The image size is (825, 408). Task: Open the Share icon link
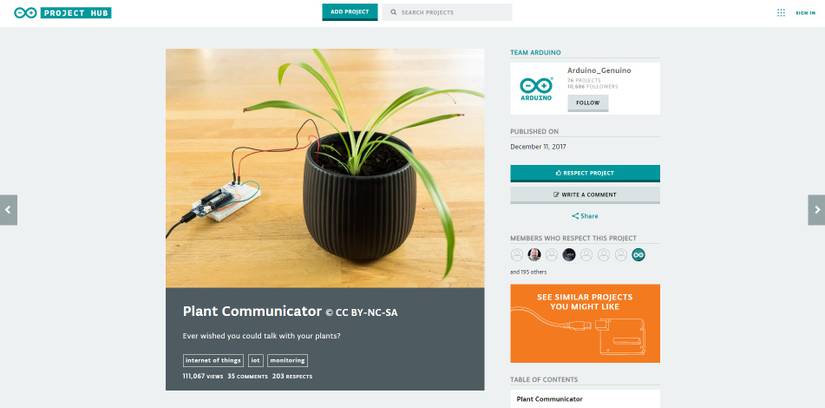coord(585,216)
